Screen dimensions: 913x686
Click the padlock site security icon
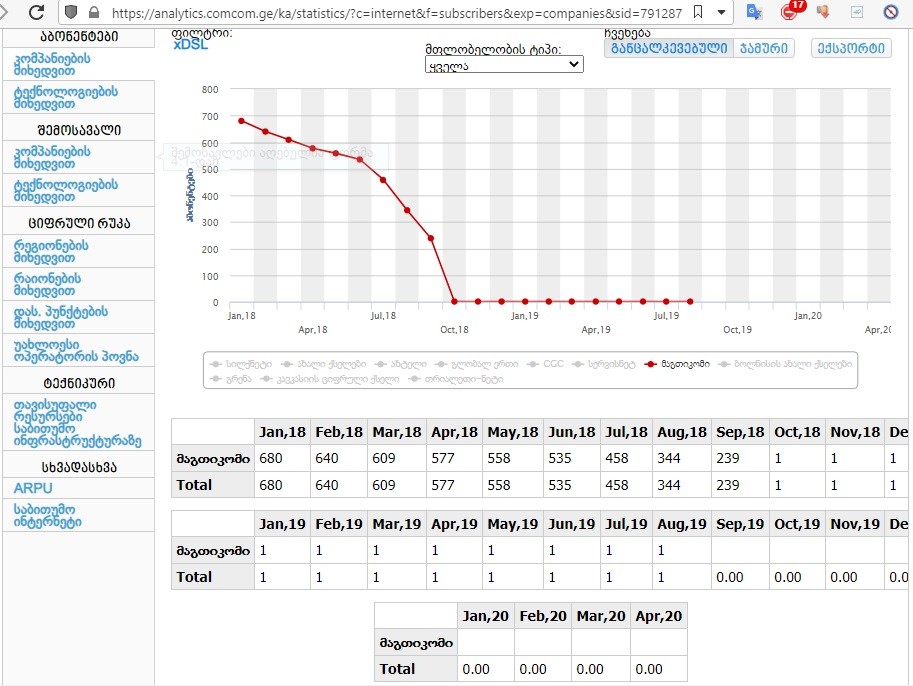[93, 13]
